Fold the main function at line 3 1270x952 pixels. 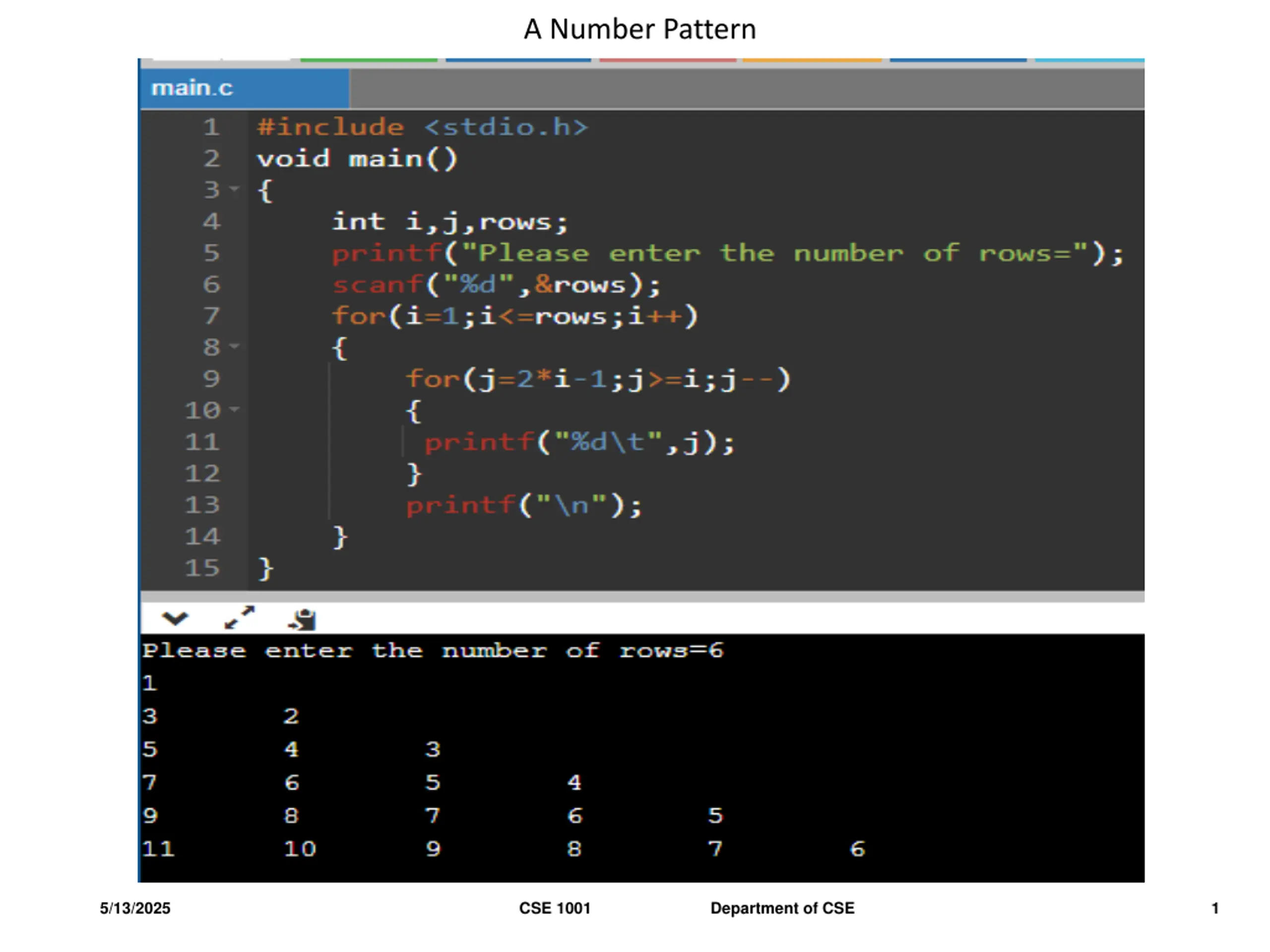(234, 188)
